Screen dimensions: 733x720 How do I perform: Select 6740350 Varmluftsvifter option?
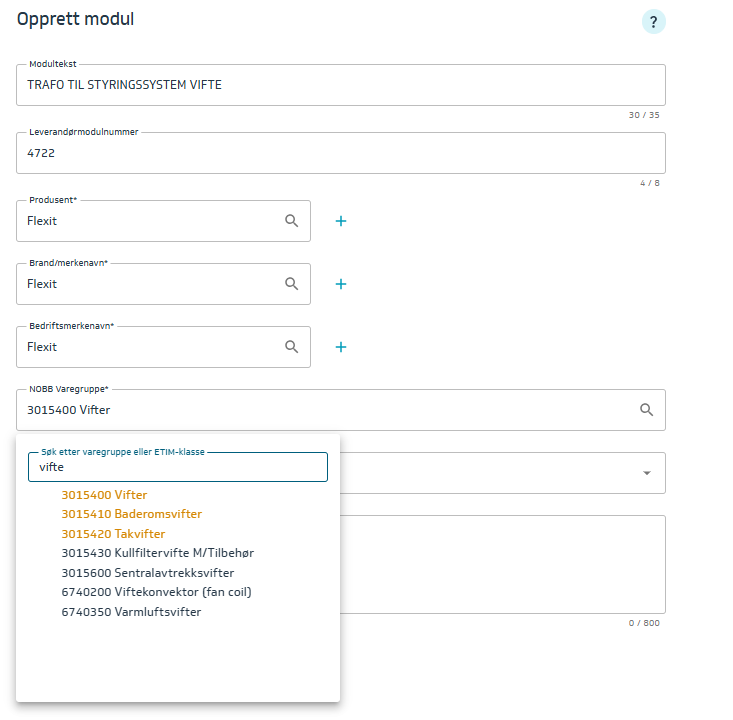(131, 612)
